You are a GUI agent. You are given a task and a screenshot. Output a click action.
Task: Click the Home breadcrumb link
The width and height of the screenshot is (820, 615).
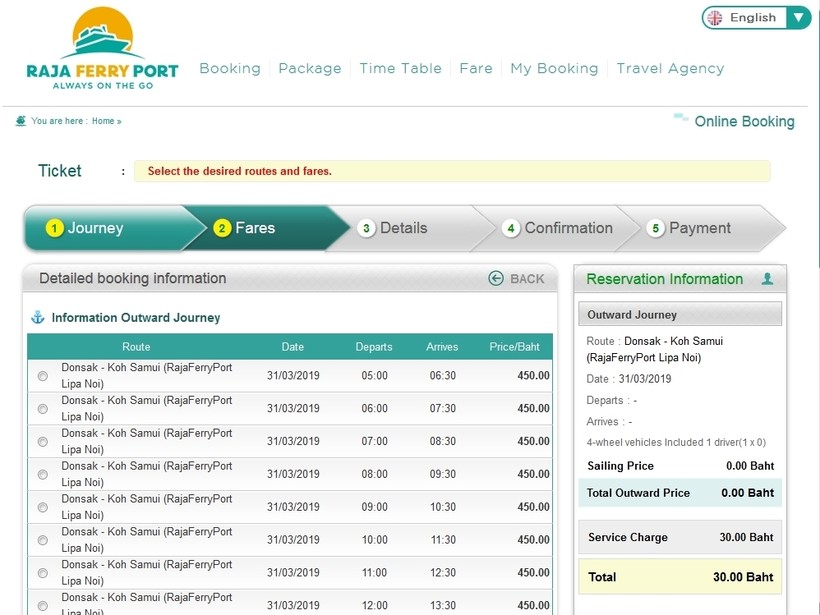click(x=103, y=121)
